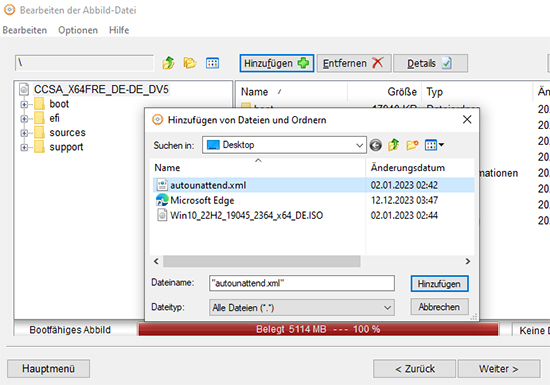550x385 pixels.
Task: Click new folder icon in main toolbar
Action: 190,63
